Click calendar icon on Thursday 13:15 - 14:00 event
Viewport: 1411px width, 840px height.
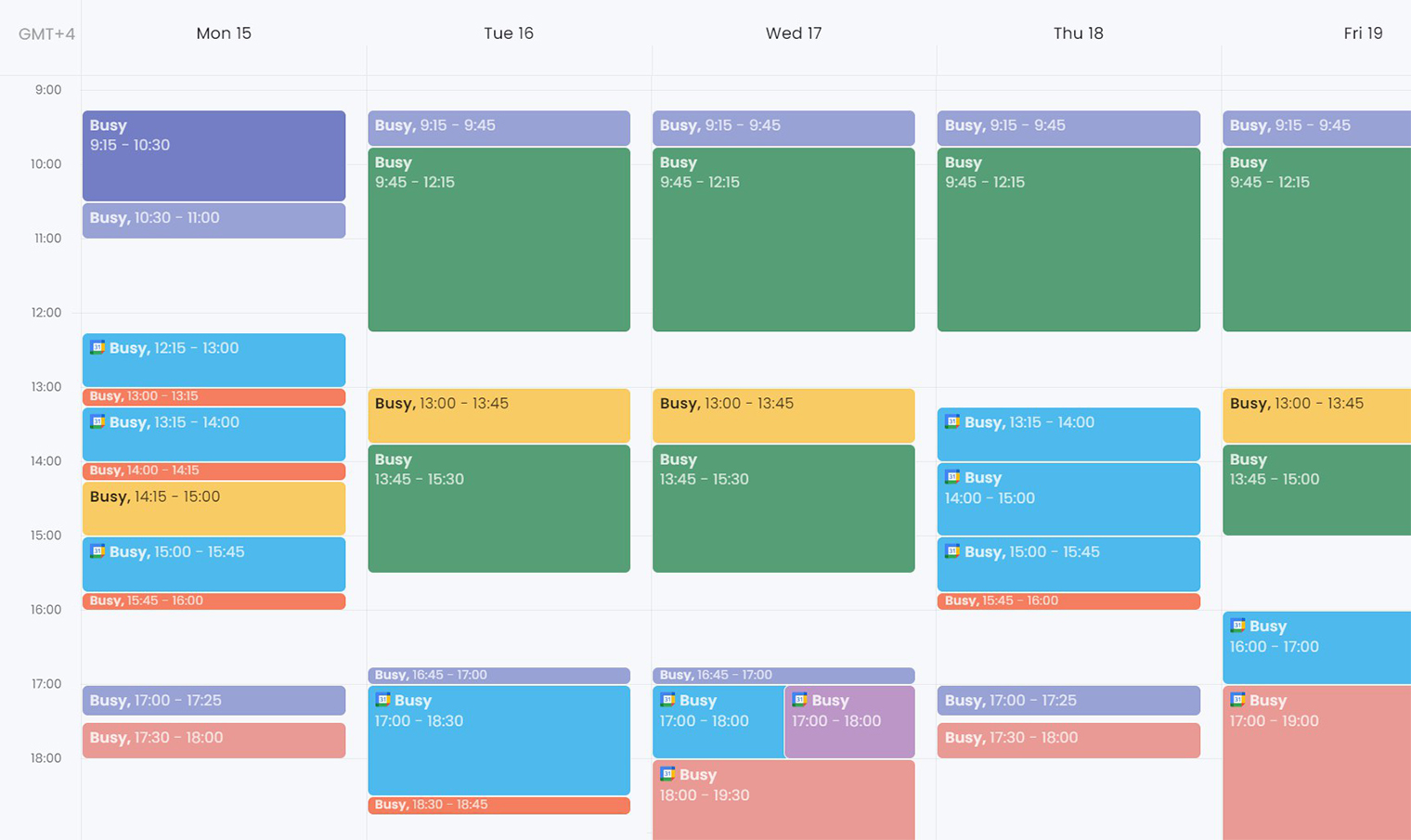tap(952, 421)
